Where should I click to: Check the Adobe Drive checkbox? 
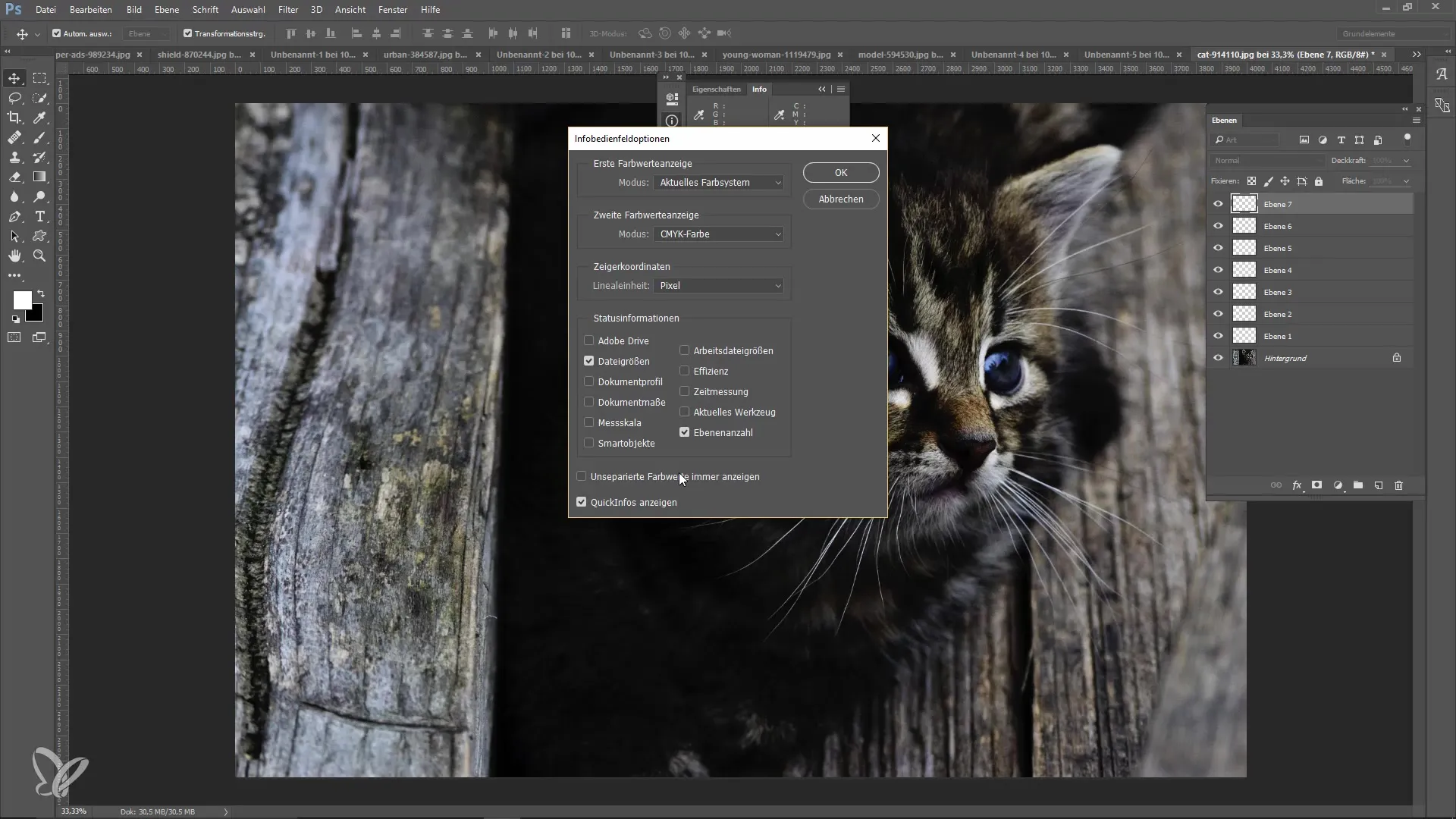coord(589,340)
